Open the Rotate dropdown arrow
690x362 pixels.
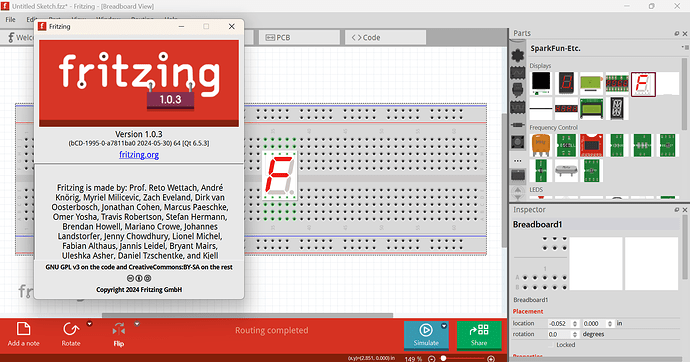click(89, 324)
